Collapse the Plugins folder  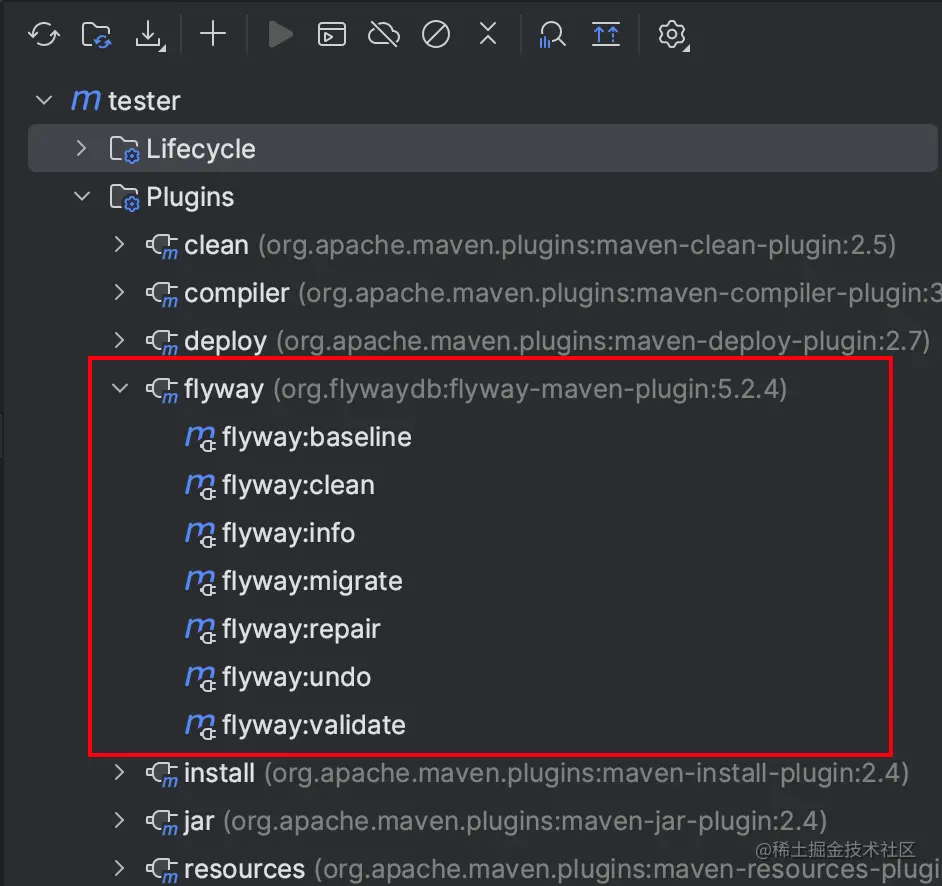click(82, 196)
